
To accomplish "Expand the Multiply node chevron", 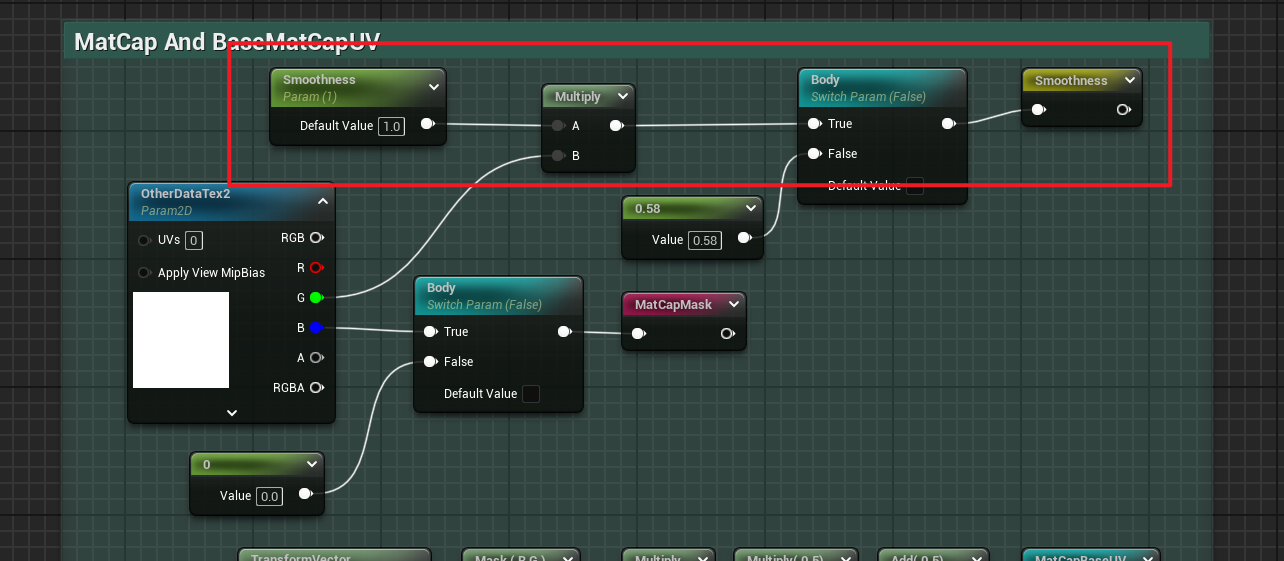I will pyautogui.click(x=623, y=97).
